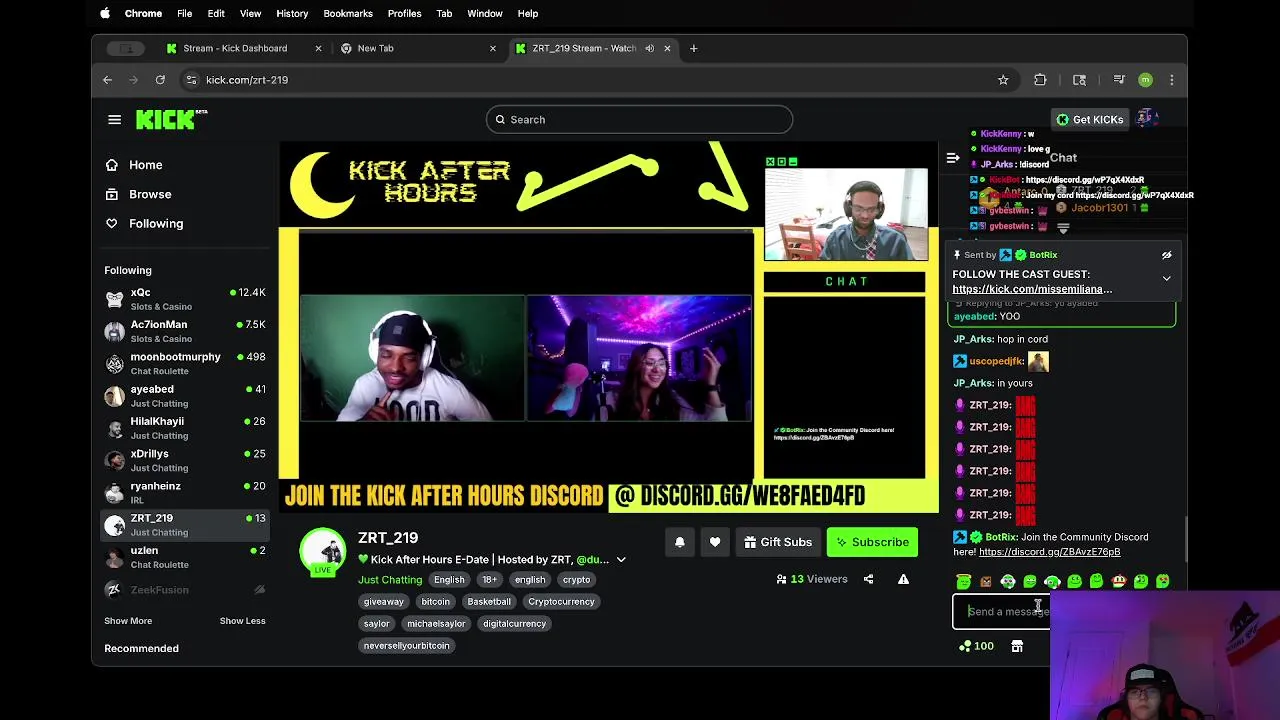Expand the pinned message chevron
This screenshot has width=1280, height=720.
1166,278
